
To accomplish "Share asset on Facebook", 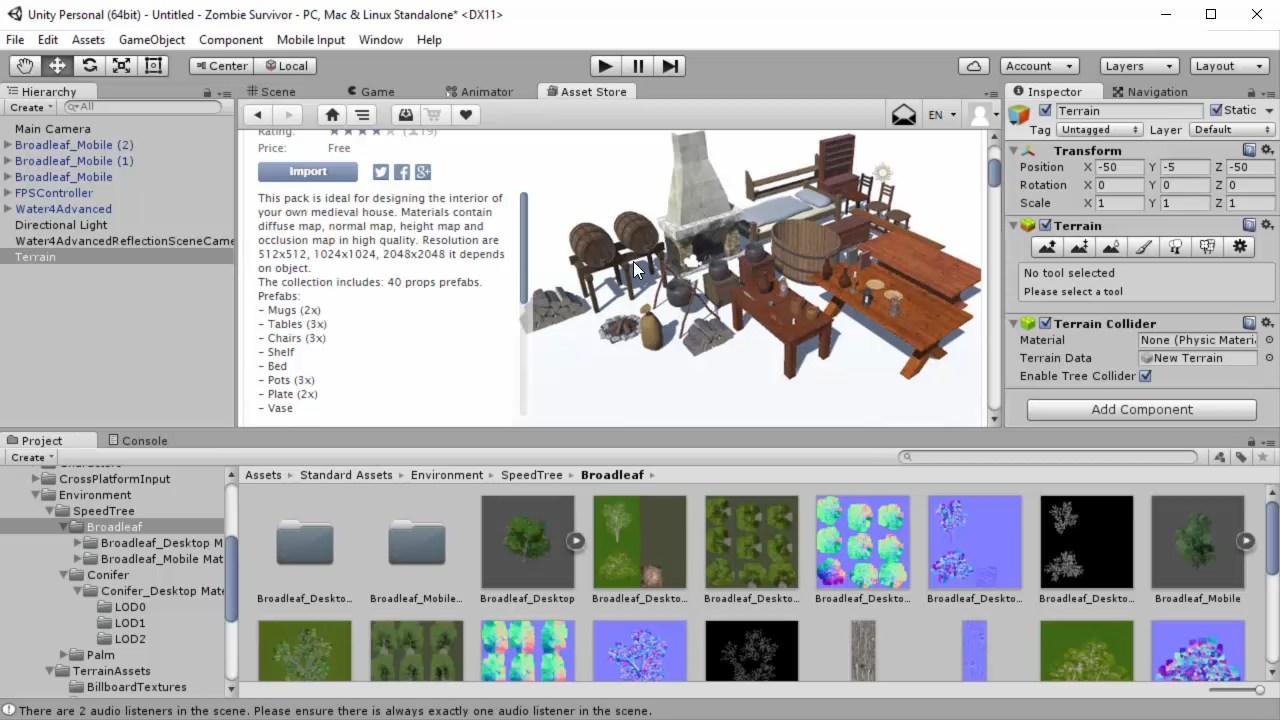I will click(402, 172).
